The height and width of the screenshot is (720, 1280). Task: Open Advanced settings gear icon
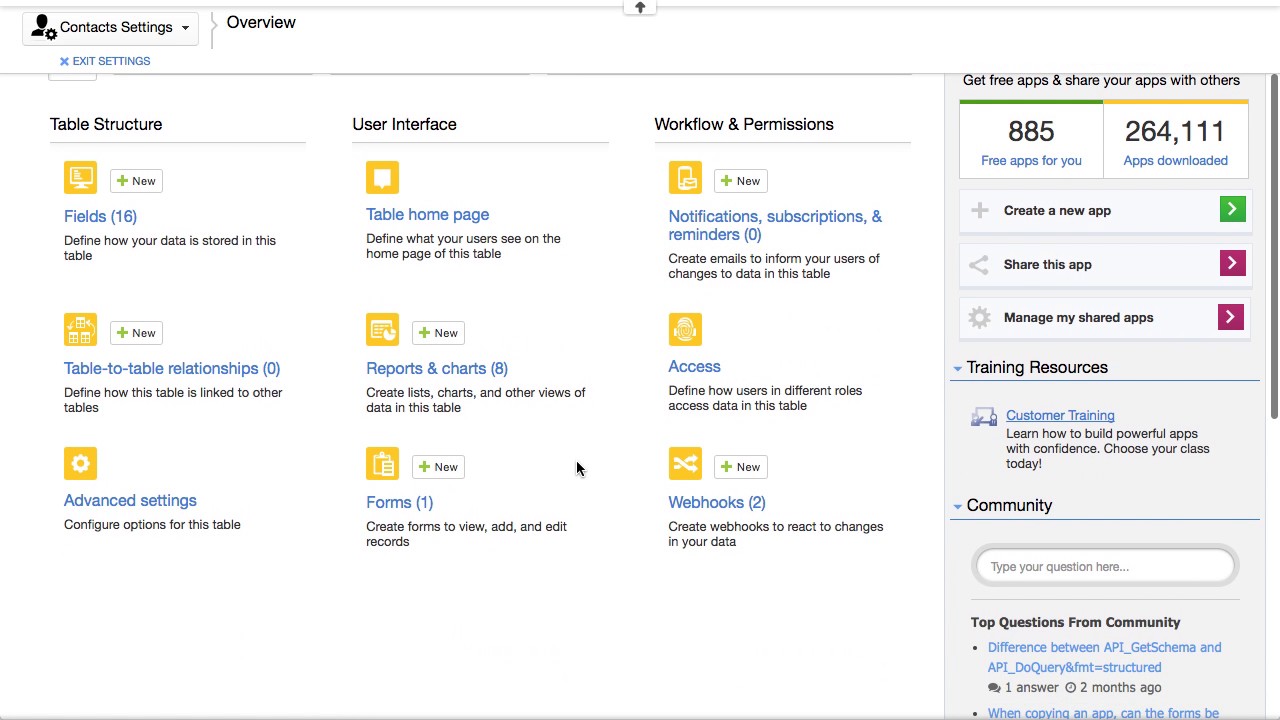80,464
